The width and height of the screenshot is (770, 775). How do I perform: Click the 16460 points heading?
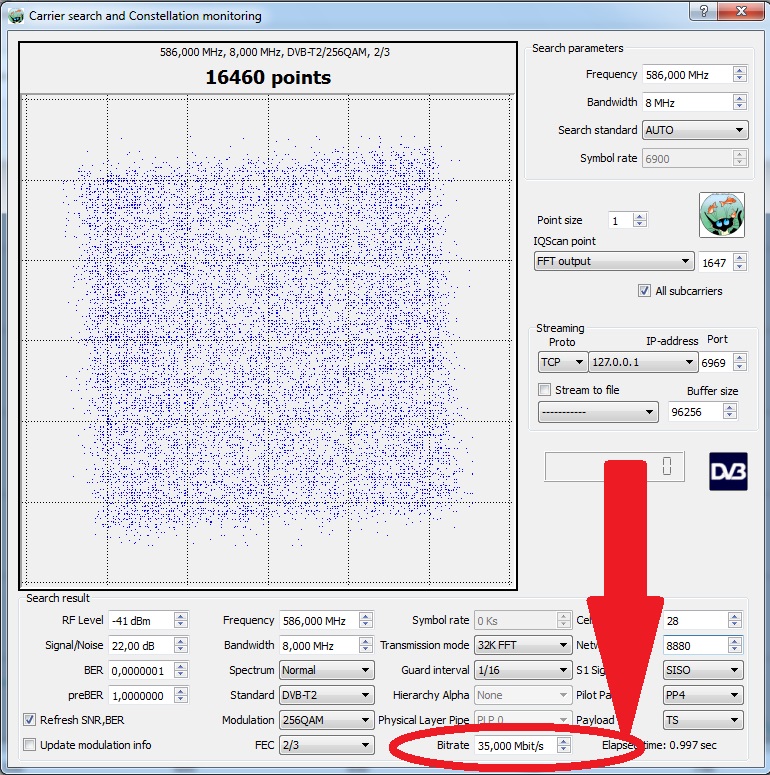point(268,78)
